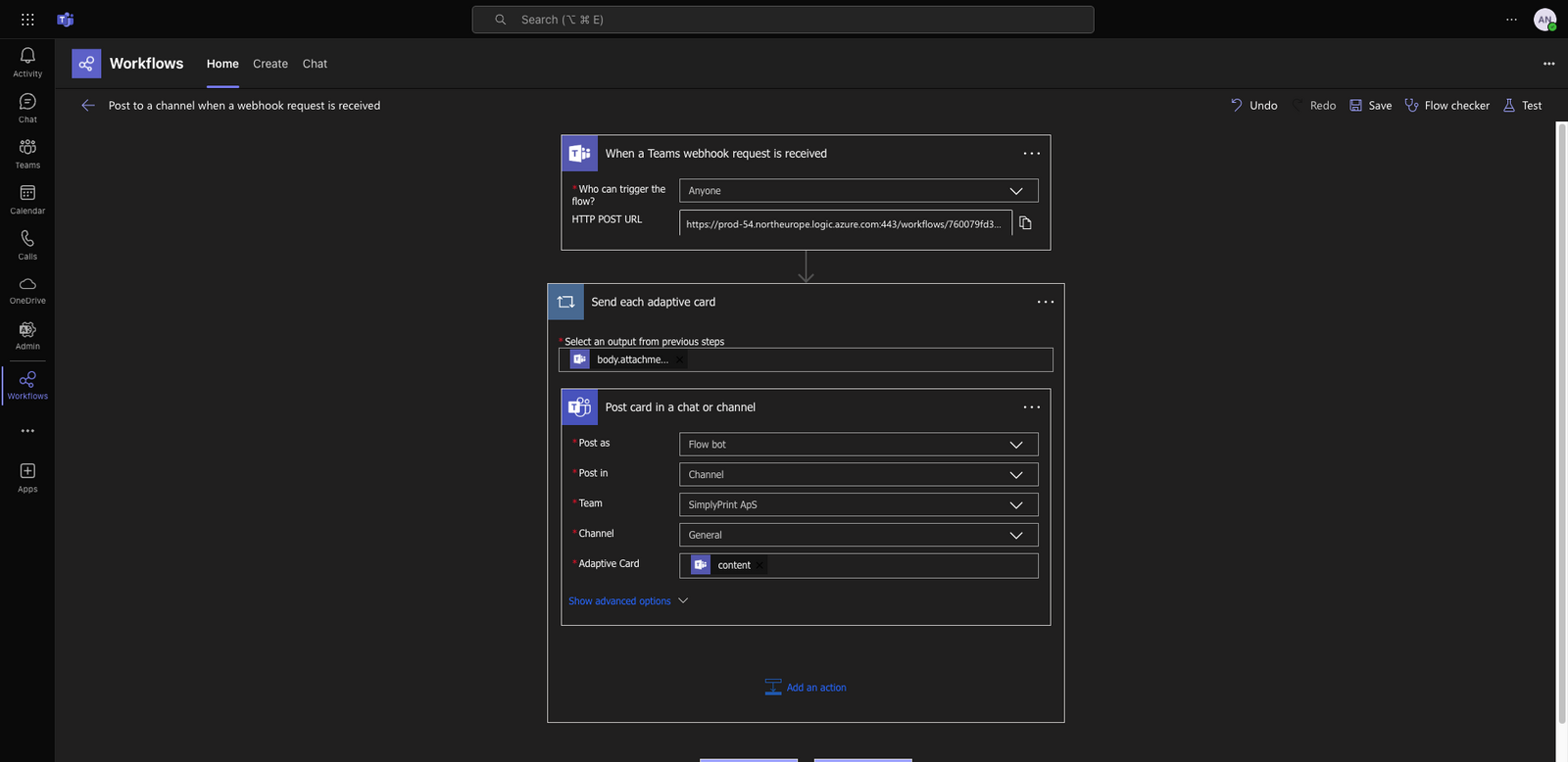This screenshot has height=762, width=1568.
Task: Open the Calendar app in sidebar
Action: click(27, 200)
